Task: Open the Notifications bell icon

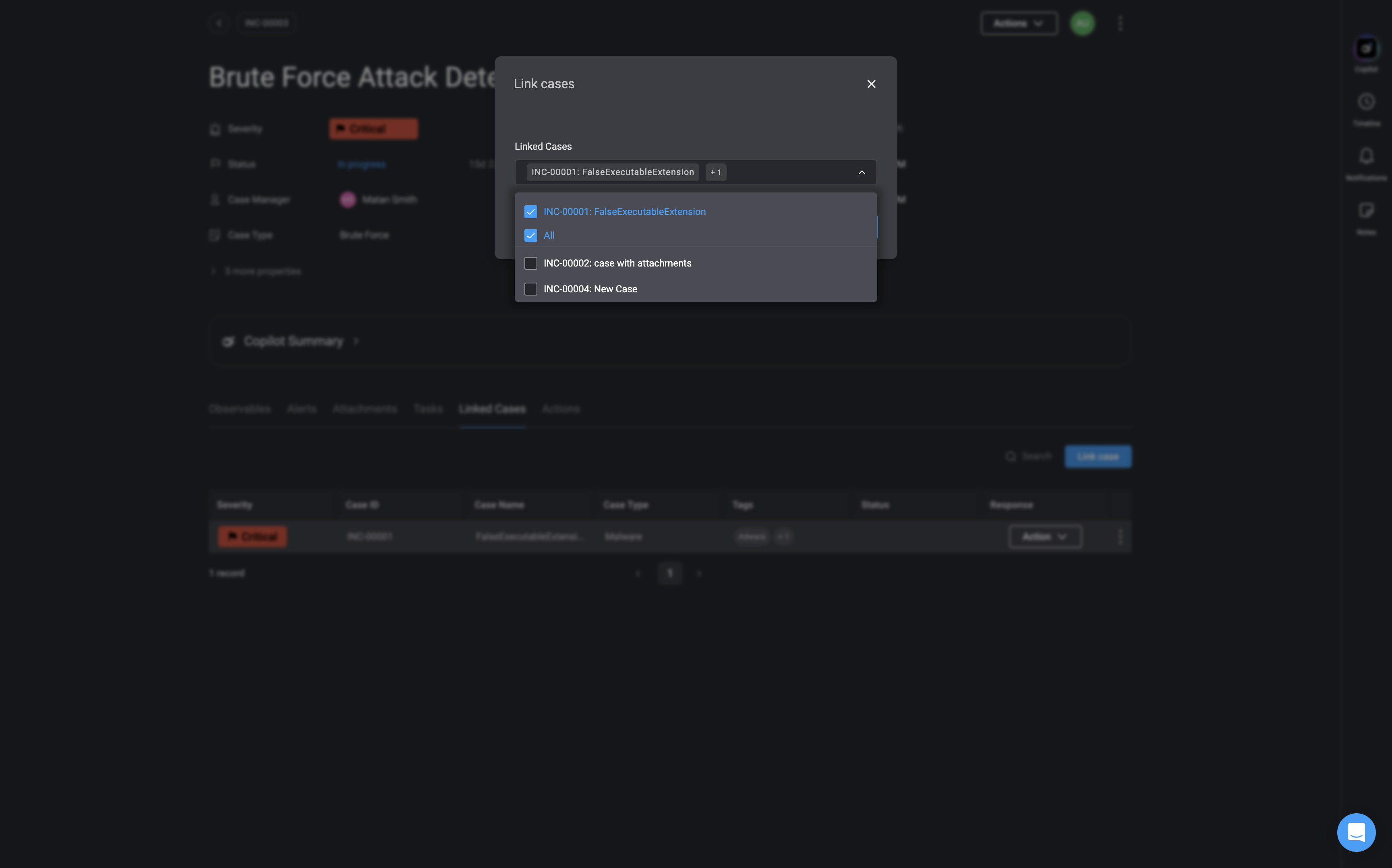Action: pyautogui.click(x=1366, y=156)
